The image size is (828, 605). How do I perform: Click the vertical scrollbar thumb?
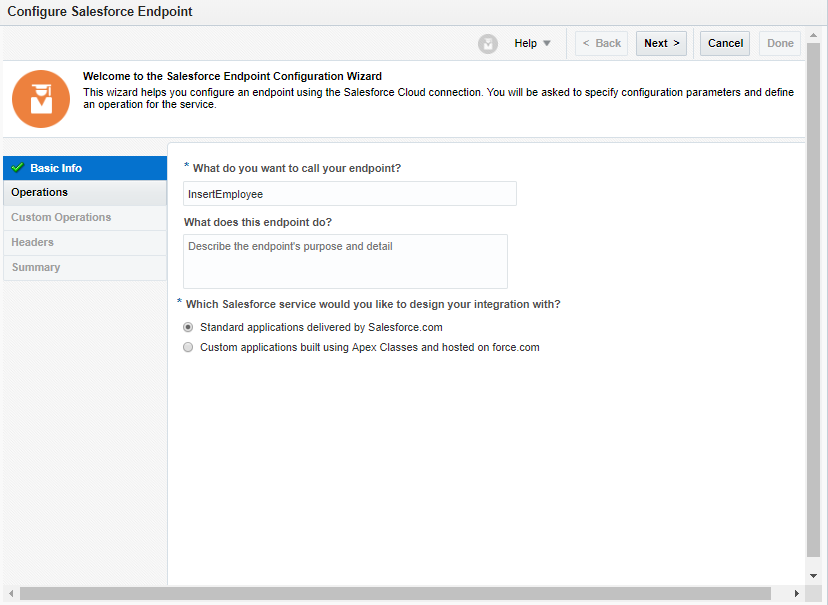click(813, 300)
